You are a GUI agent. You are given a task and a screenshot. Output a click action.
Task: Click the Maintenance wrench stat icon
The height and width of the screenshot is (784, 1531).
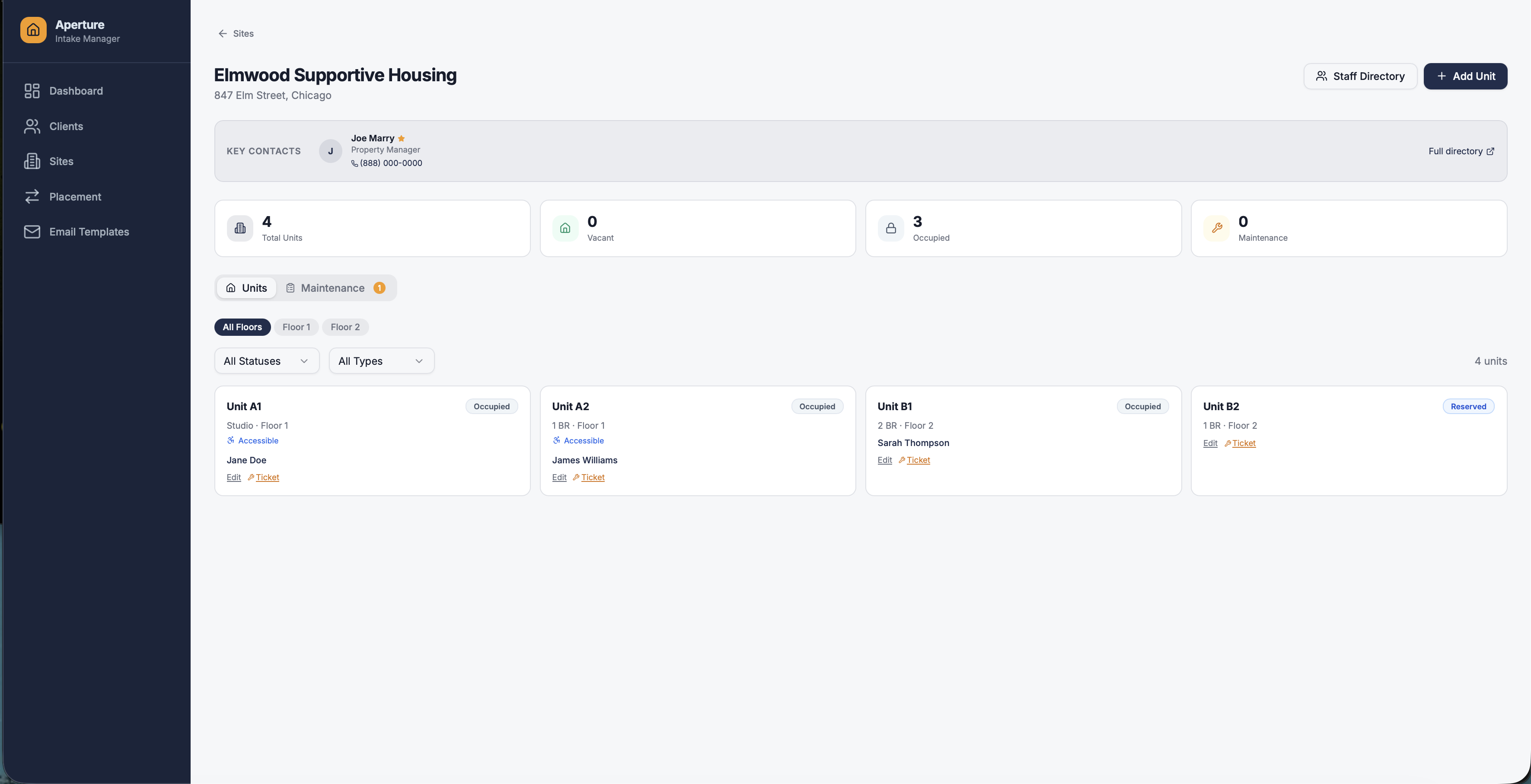tap(1217, 228)
